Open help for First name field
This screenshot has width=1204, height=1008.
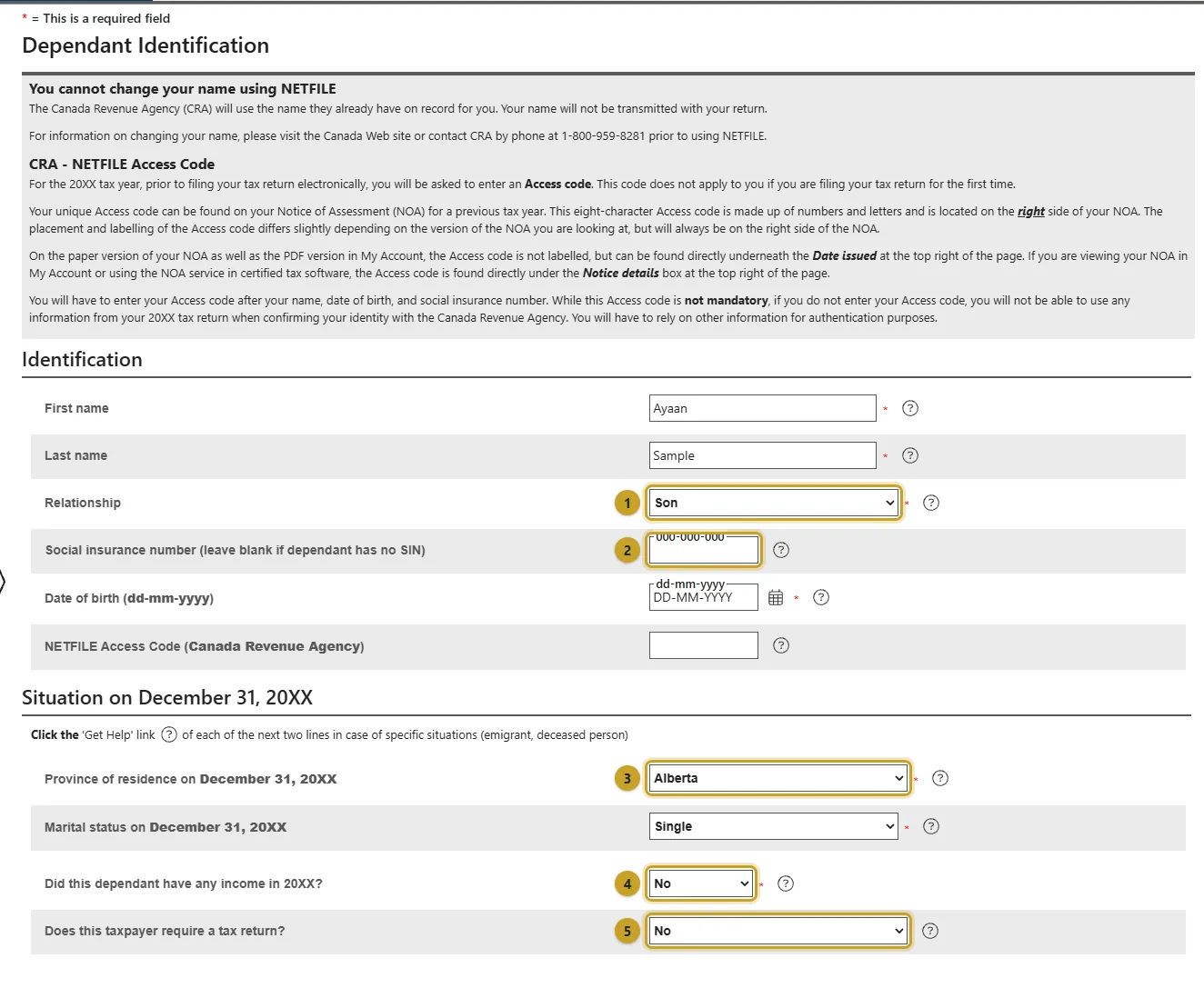tap(909, 408)
